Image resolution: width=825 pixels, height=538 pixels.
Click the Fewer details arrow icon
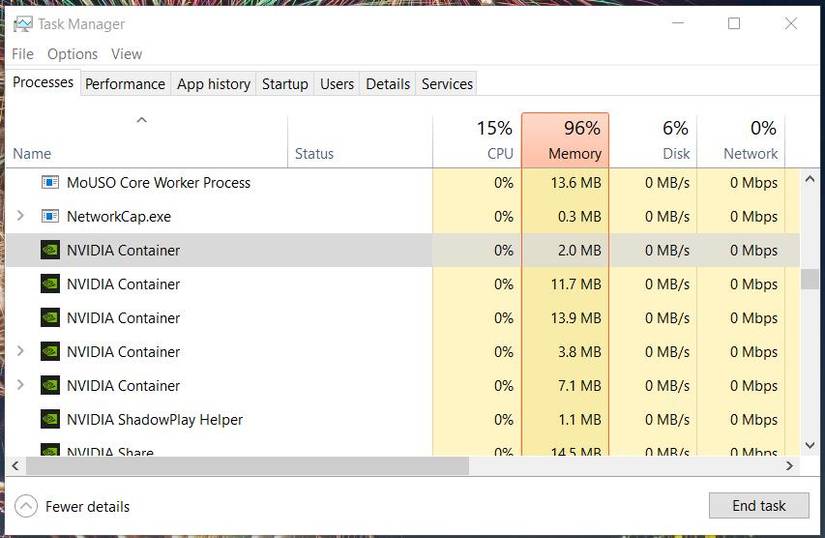pos(27,506)
